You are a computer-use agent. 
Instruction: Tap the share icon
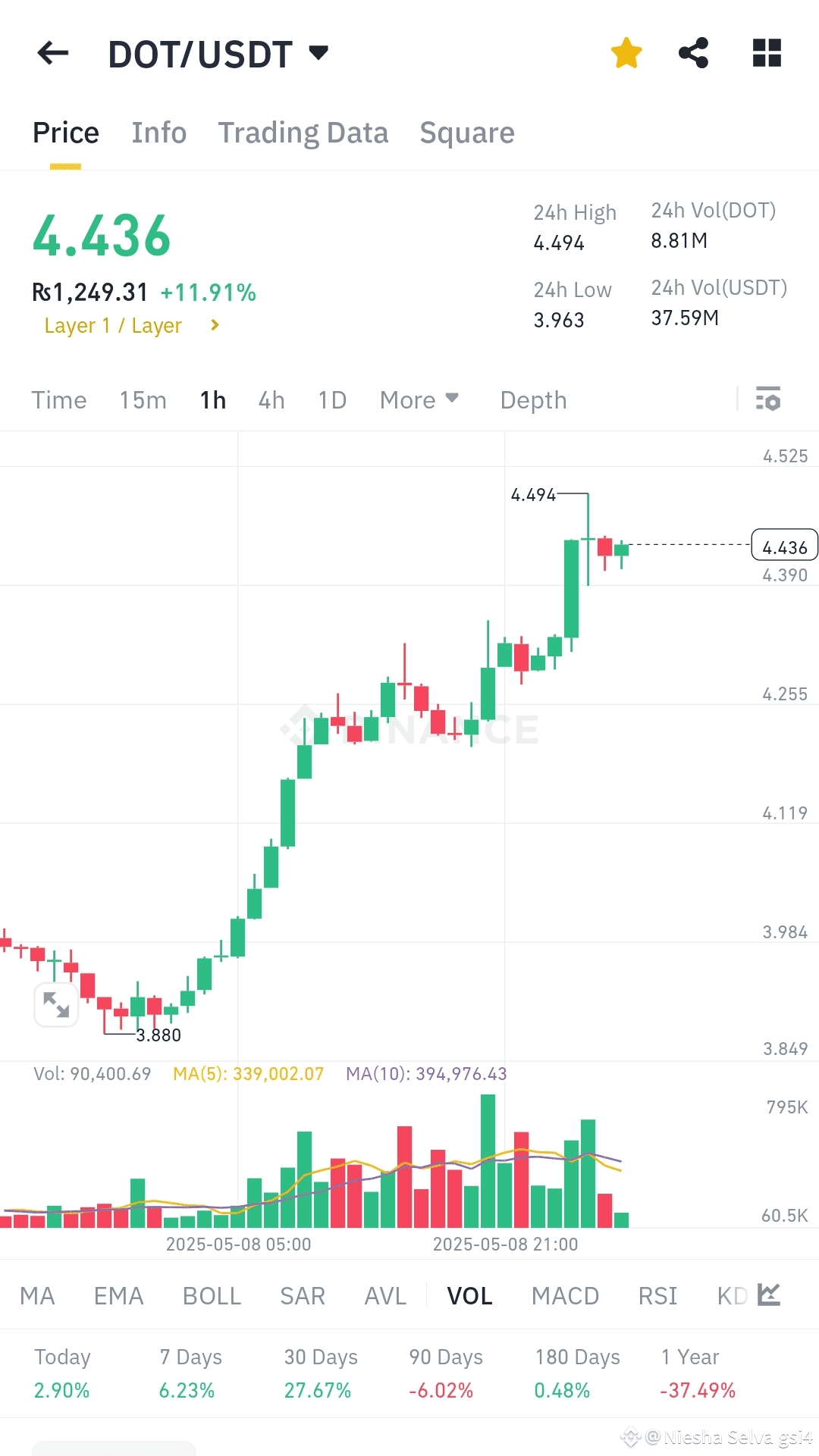pos(693,53)
